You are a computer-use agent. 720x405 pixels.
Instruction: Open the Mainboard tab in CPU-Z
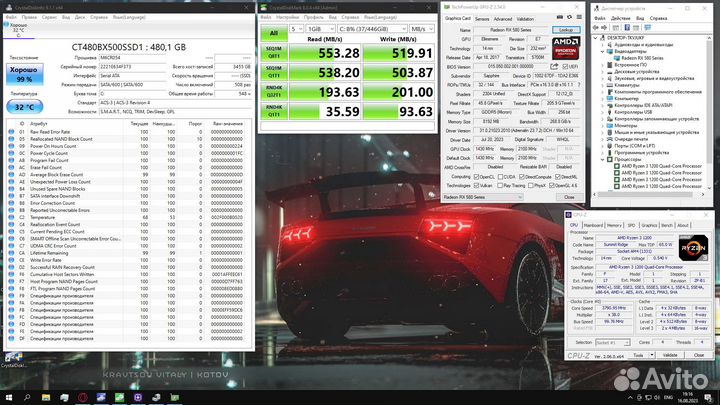pyautogui.click(x=593, y=225)
